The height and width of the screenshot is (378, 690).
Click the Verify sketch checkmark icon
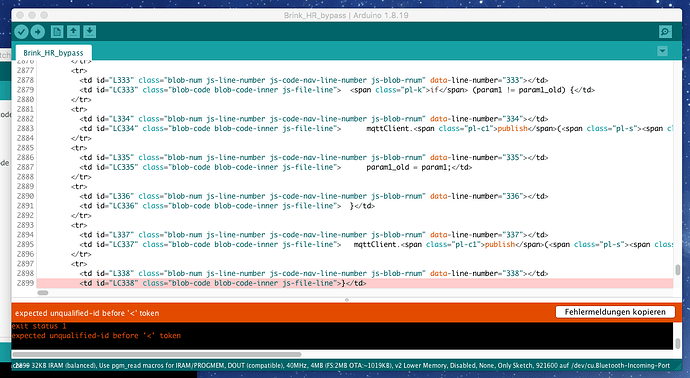[21, 32]
